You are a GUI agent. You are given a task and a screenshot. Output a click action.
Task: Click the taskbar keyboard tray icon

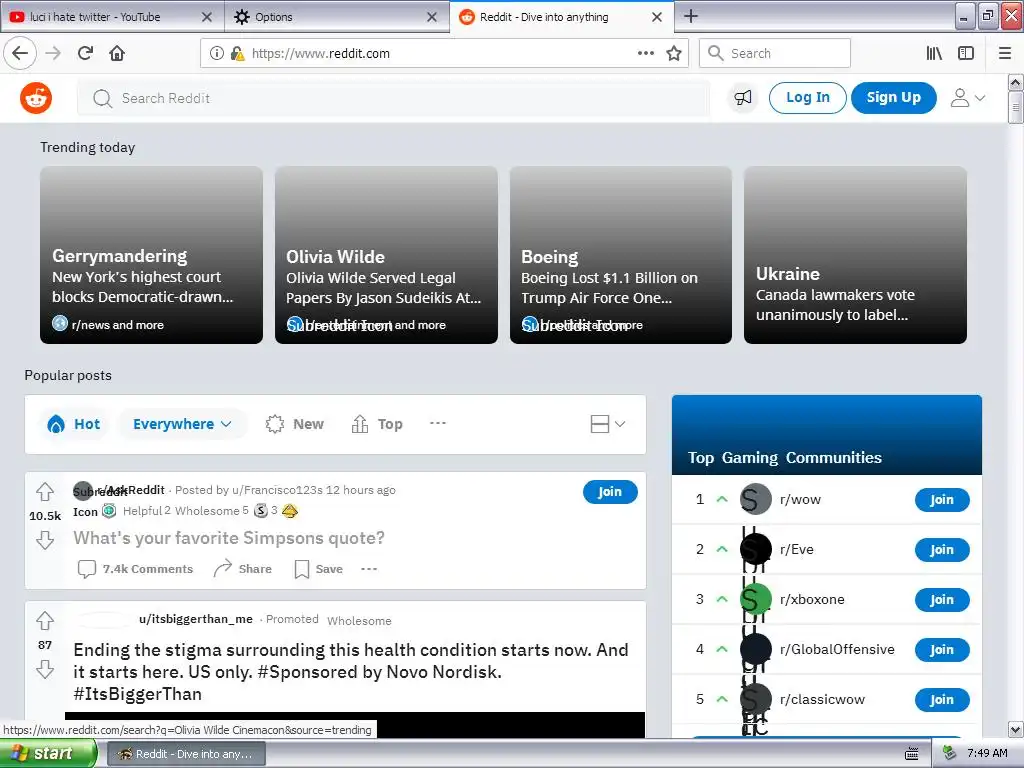click(912, 754)
